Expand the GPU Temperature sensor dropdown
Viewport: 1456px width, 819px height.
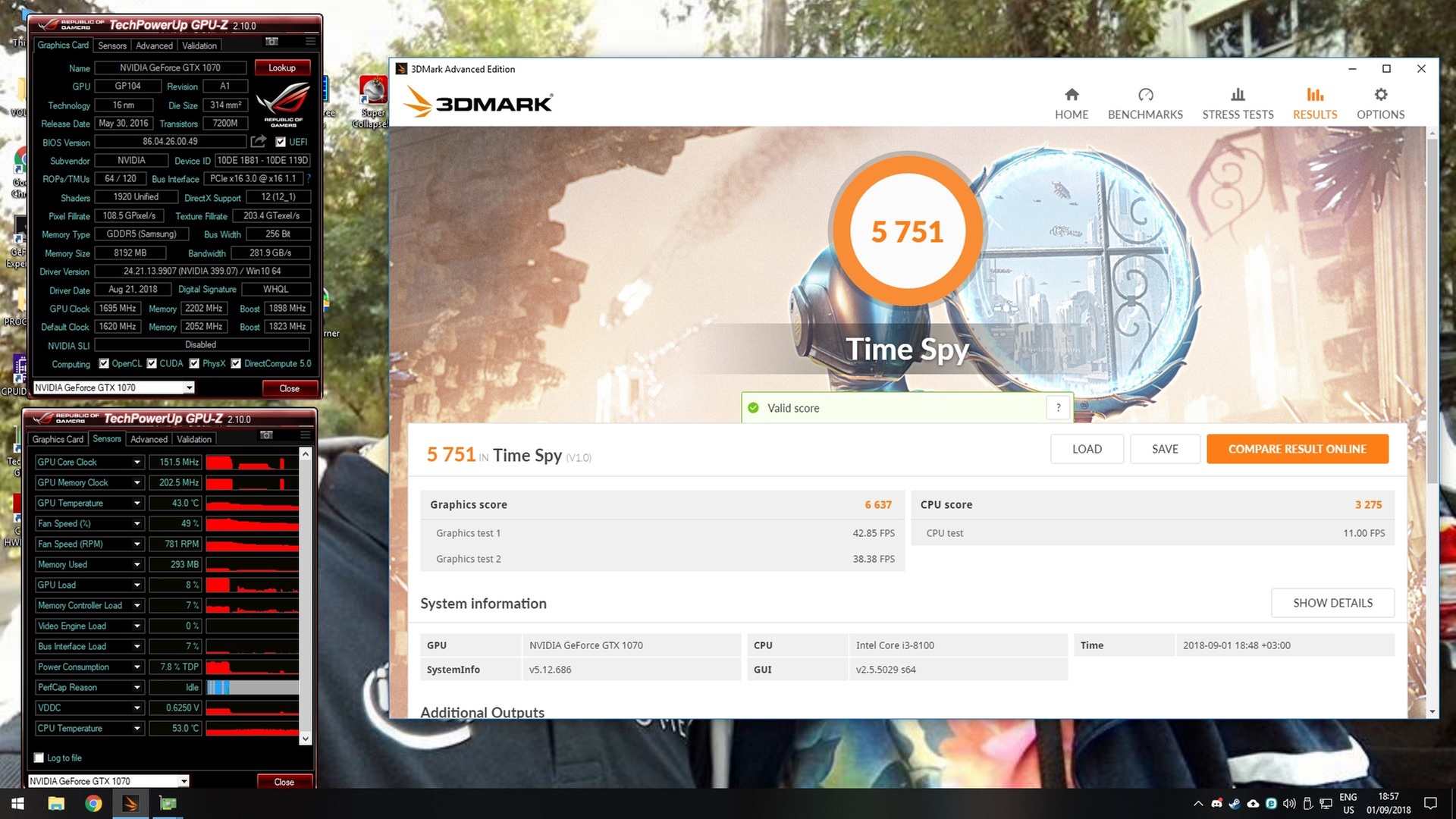[x=137, y=503]
